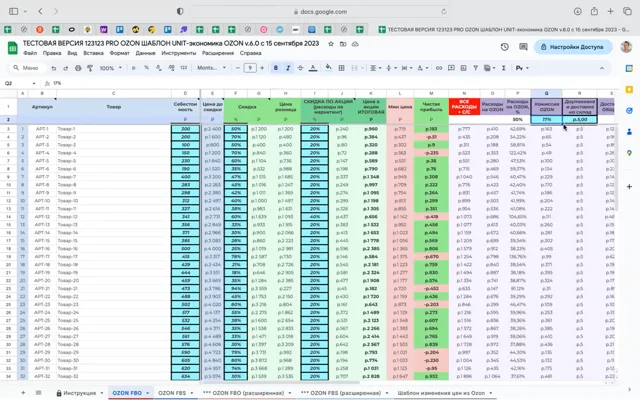Click the Insert chart icon
The height and width of the screenshot is (400, 640).
(x=463, y=68)
